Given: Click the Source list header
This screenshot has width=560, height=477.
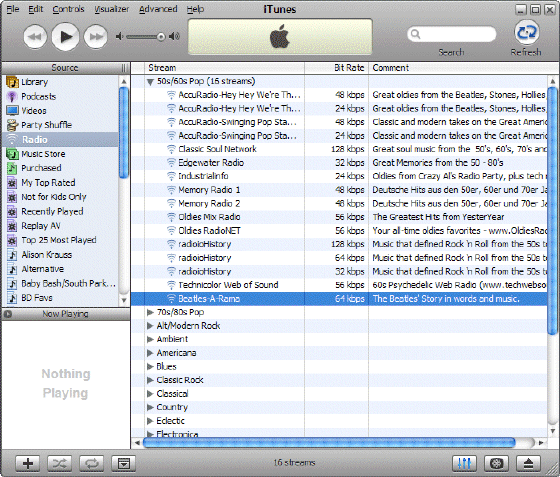Looking at the screenshot, I should click(64, 68).
